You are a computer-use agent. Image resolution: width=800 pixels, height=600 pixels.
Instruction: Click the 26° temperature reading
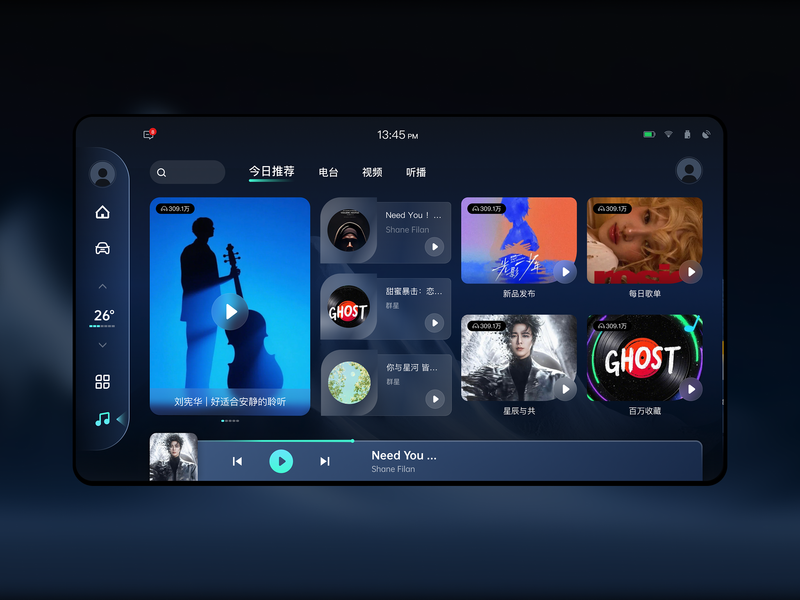click(104, 315)
